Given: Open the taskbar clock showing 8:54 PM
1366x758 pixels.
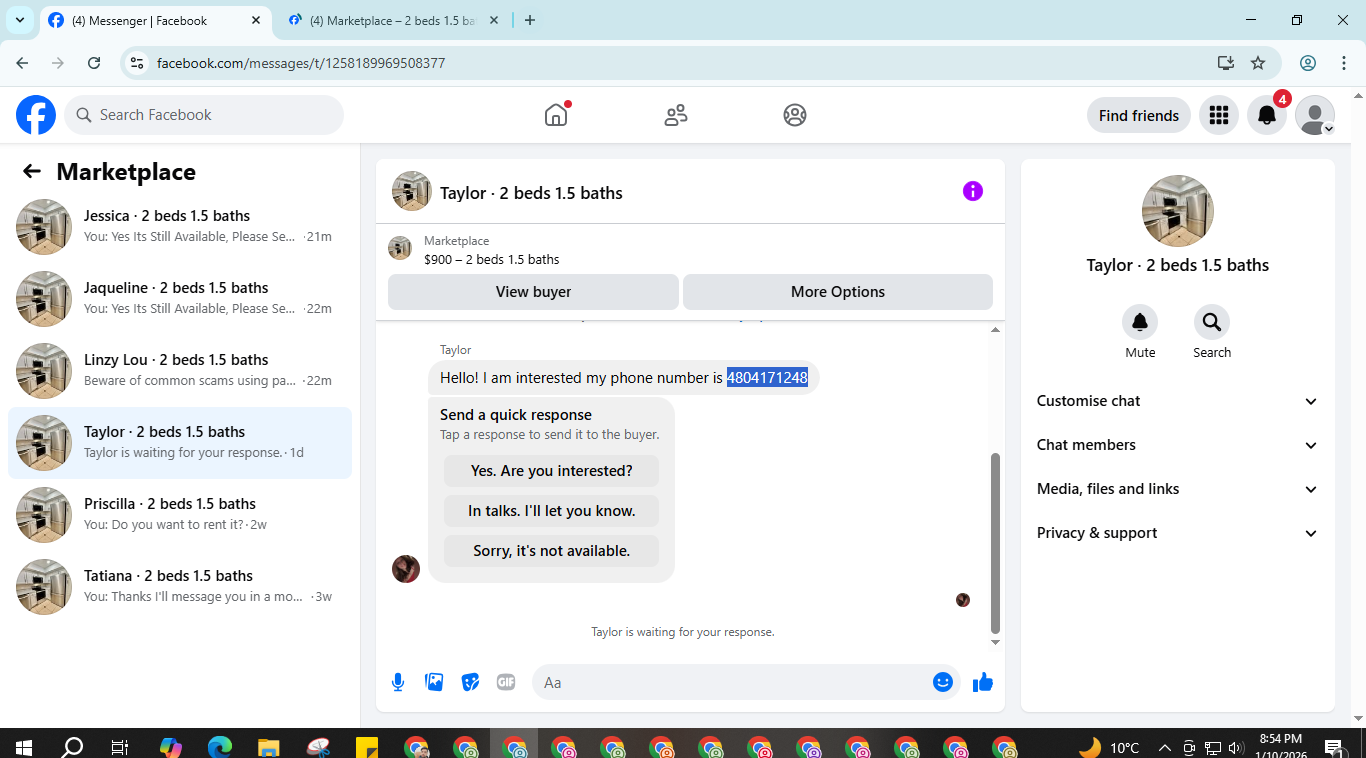Looking at the screenshot, I should (x=1281, y=745).
